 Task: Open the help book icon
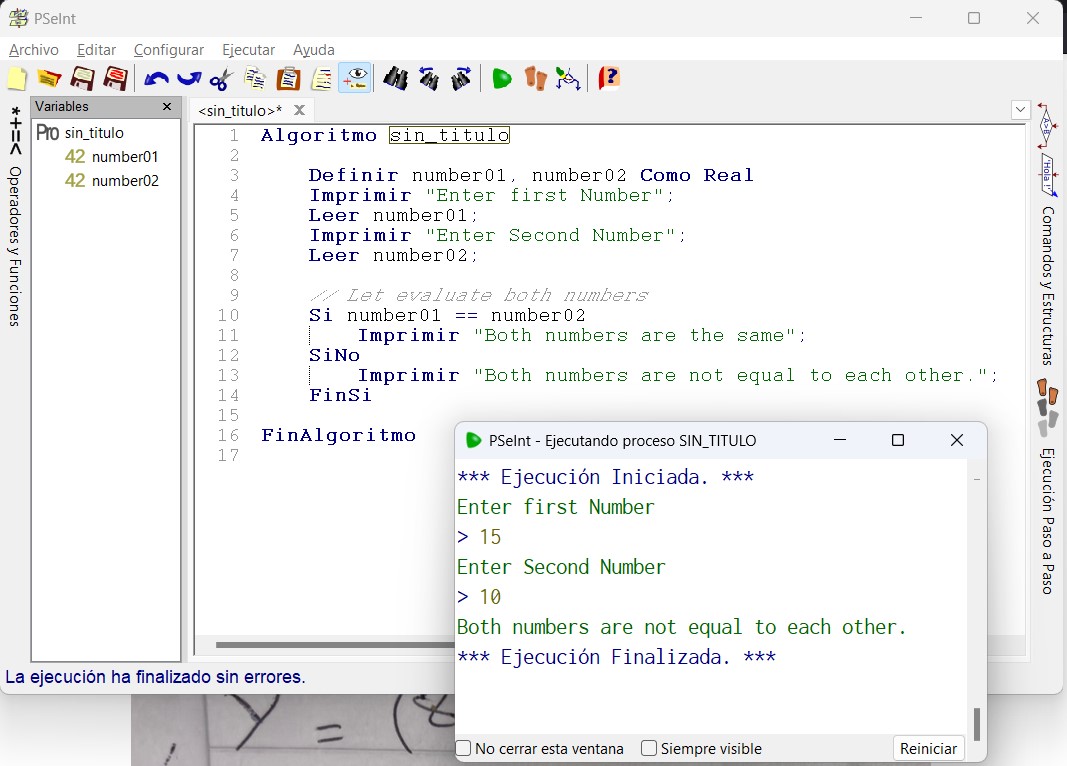[609, 79]
